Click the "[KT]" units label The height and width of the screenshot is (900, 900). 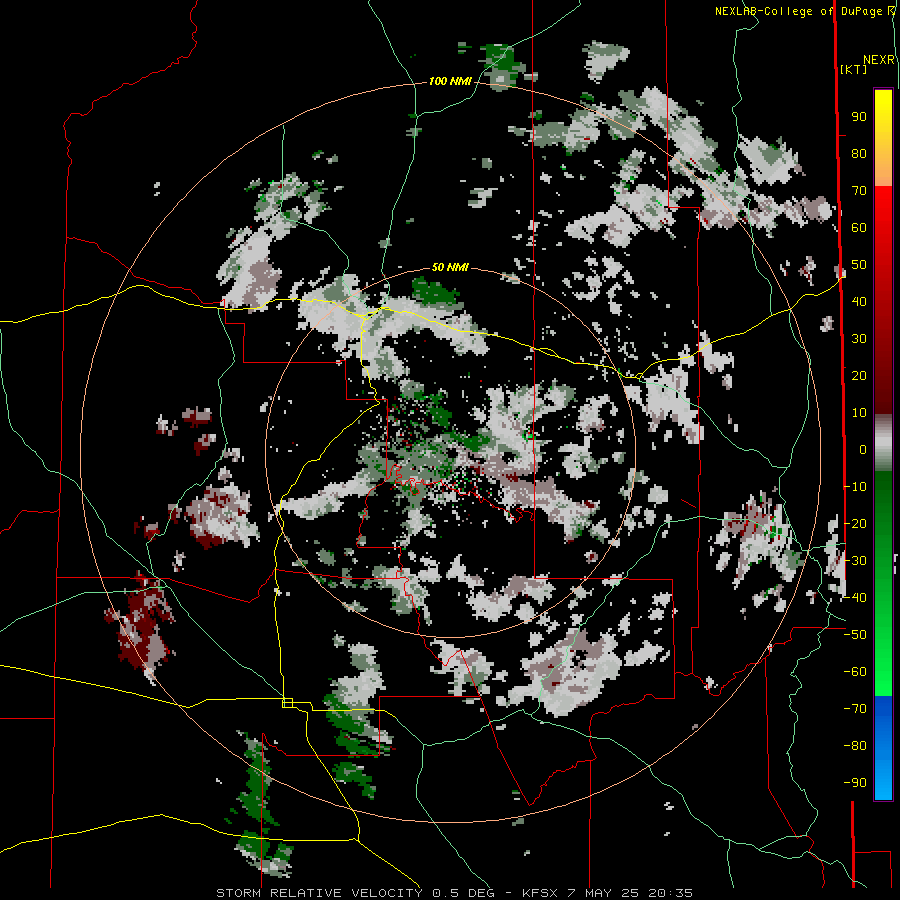[x=854, y=69]
